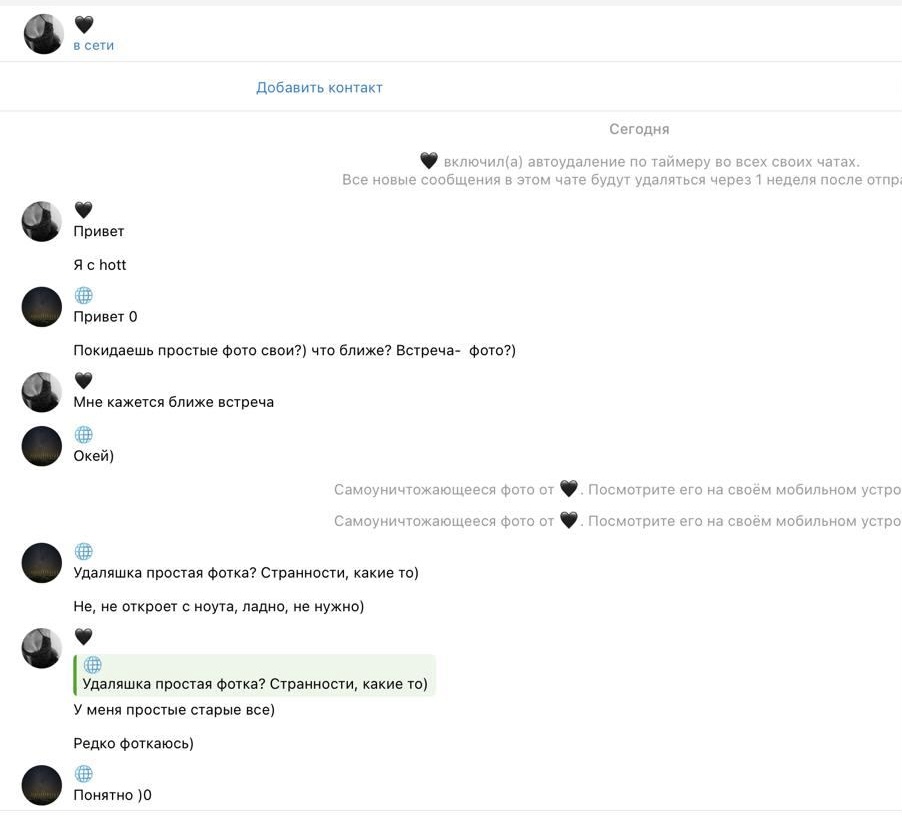Image resolution: width=902 pixels, height=817 pixels.
Task: Click avatar next to "Привет" message
Action: pos(42,221)
